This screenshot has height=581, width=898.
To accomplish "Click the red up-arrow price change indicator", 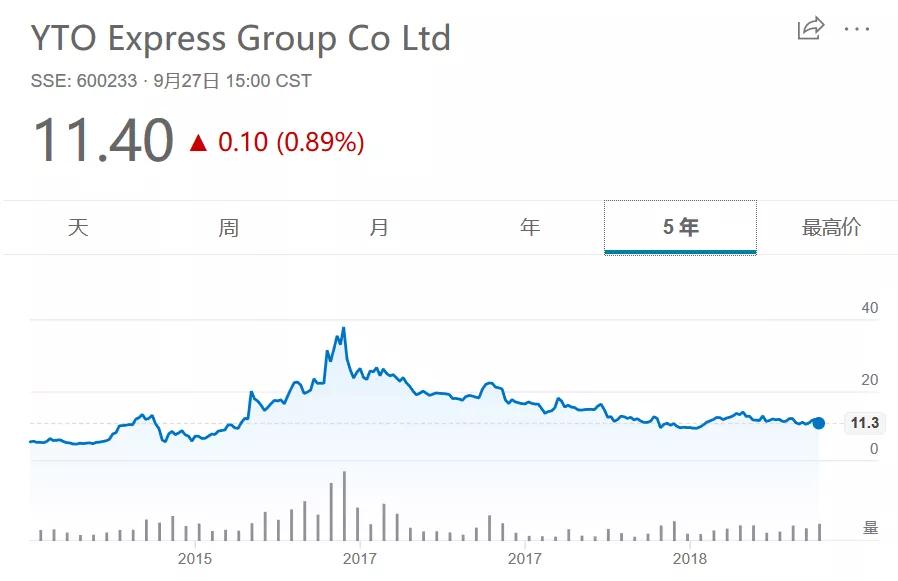I will (198, 143).
